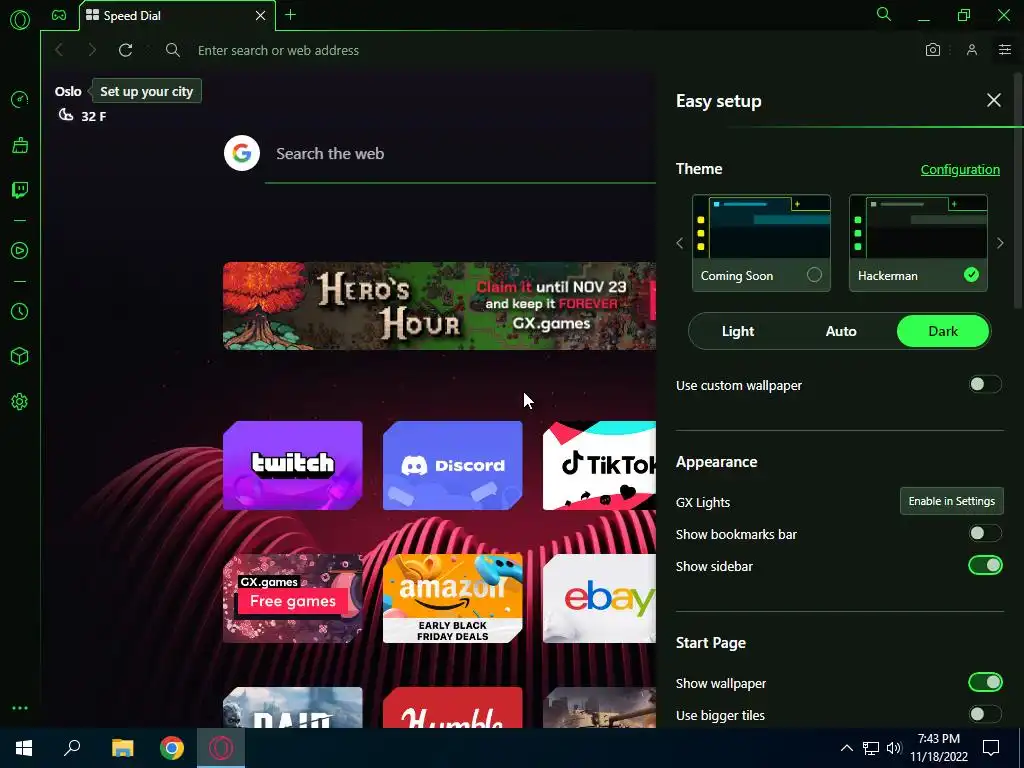Click the weather moon icon
Image resolution: width=1024 pixels, height=768 pixels.
[66, 116]
